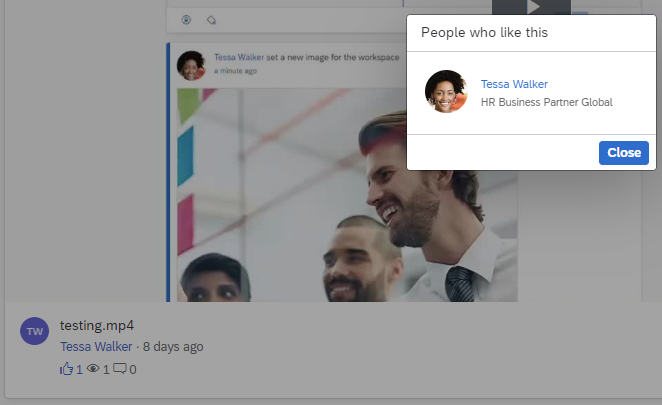
Task: Click the thumbs-up like icon for testing.mp4
Action: point(66,369)
